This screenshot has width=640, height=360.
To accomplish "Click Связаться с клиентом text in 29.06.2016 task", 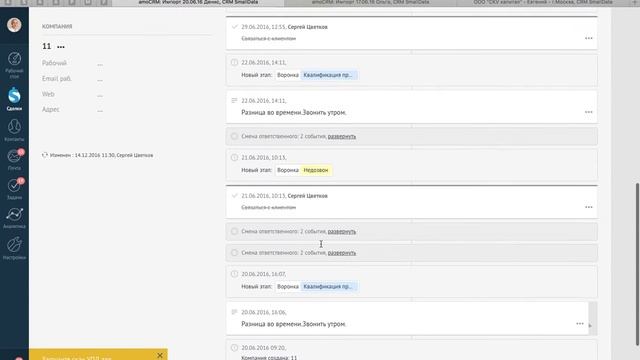I will pos(269,39).
